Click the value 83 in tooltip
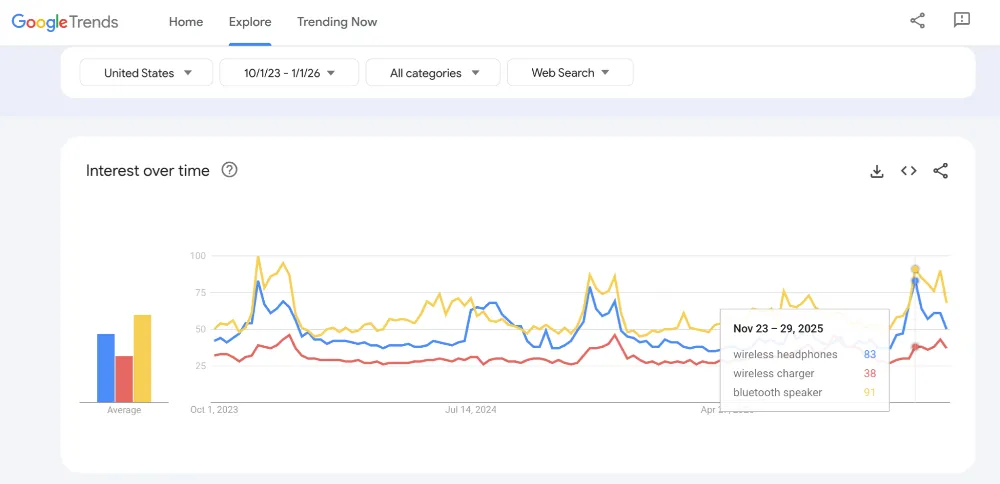The image size is (1000, 484). pos(870,355)
